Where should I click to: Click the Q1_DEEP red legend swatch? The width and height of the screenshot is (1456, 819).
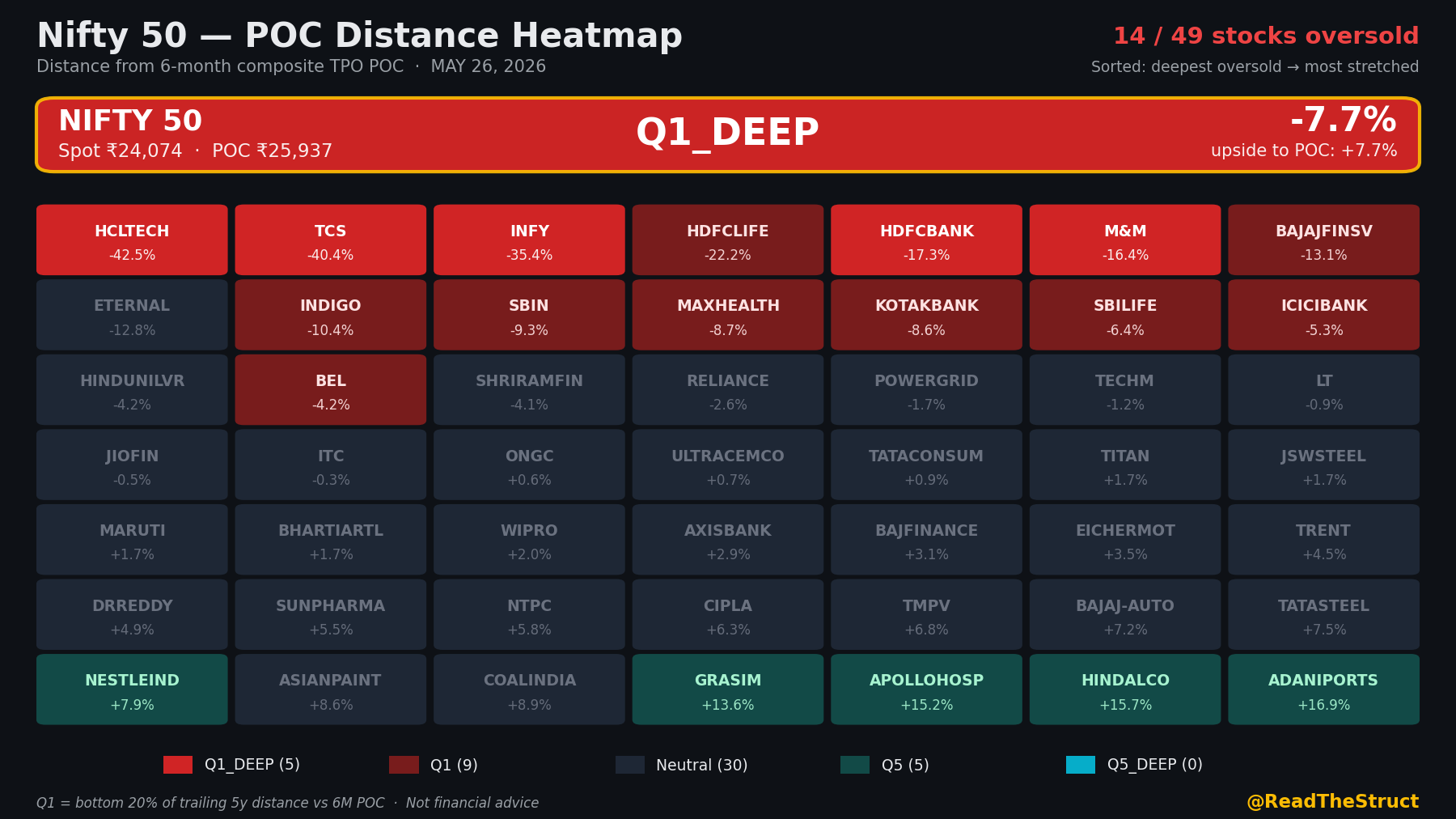click(x=178, y=765)
